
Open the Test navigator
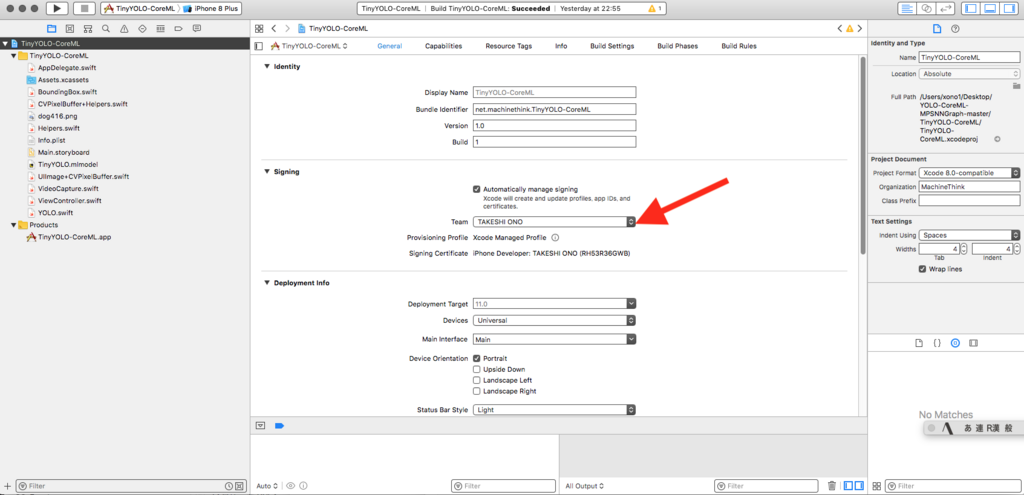(x=142, y=29)
